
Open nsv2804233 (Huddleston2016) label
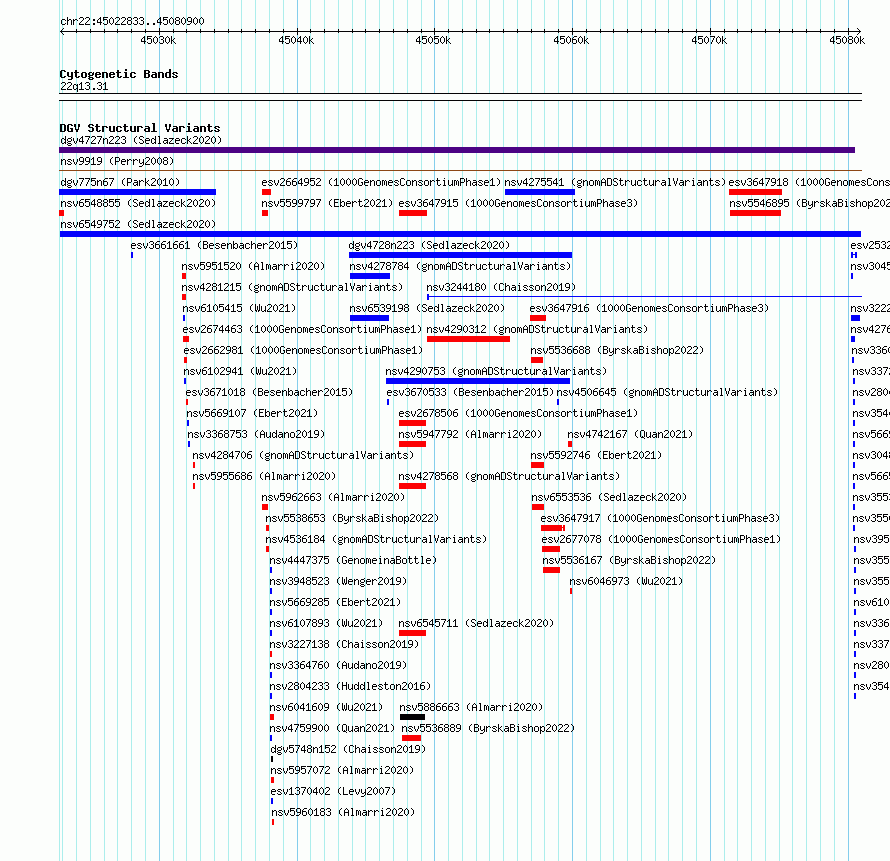coord(350,686)
